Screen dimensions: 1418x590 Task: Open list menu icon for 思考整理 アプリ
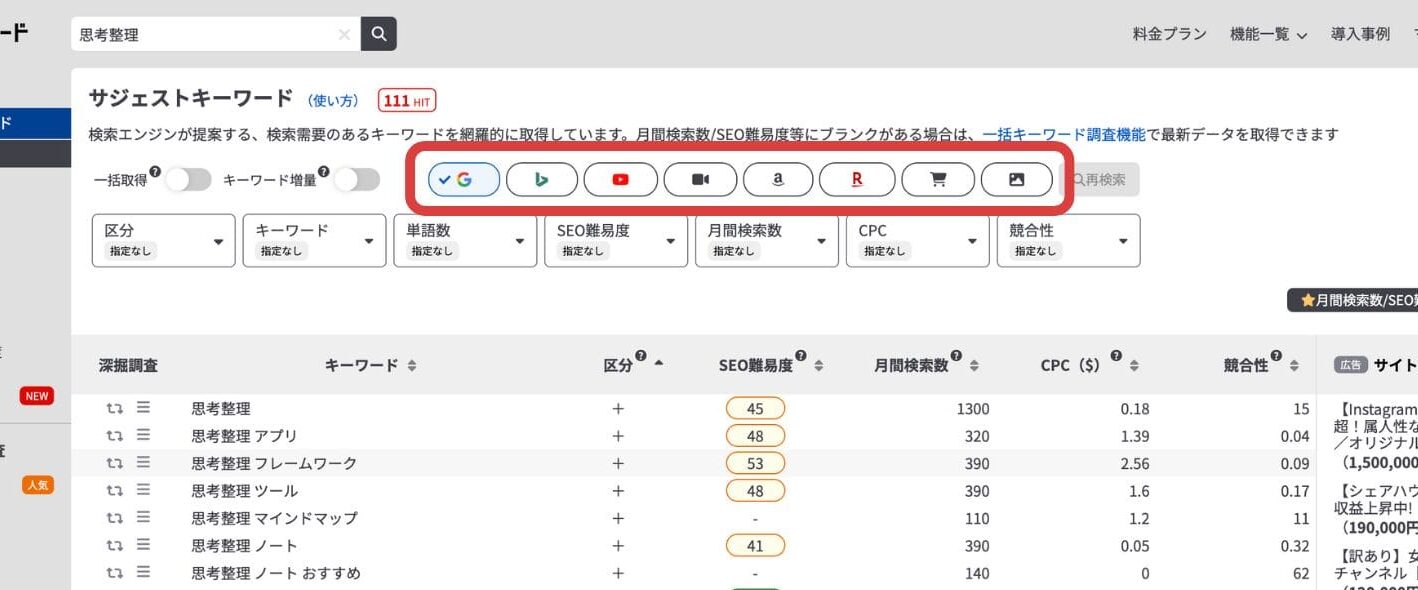pyautogui.click(x=143, y=435)
